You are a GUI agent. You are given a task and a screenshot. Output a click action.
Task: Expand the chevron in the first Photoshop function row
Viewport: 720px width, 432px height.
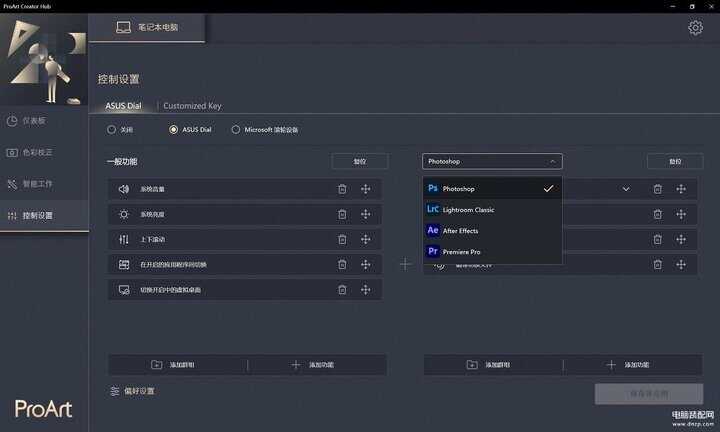[626, 189]
